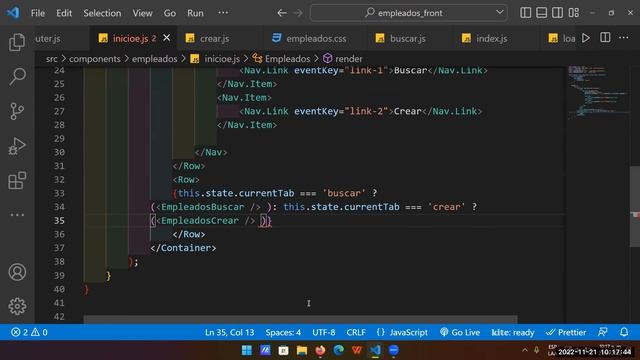Image resolution: width=640 pixels, height=360 pixels.
Task: Open notifications bell
Action: 624,332
